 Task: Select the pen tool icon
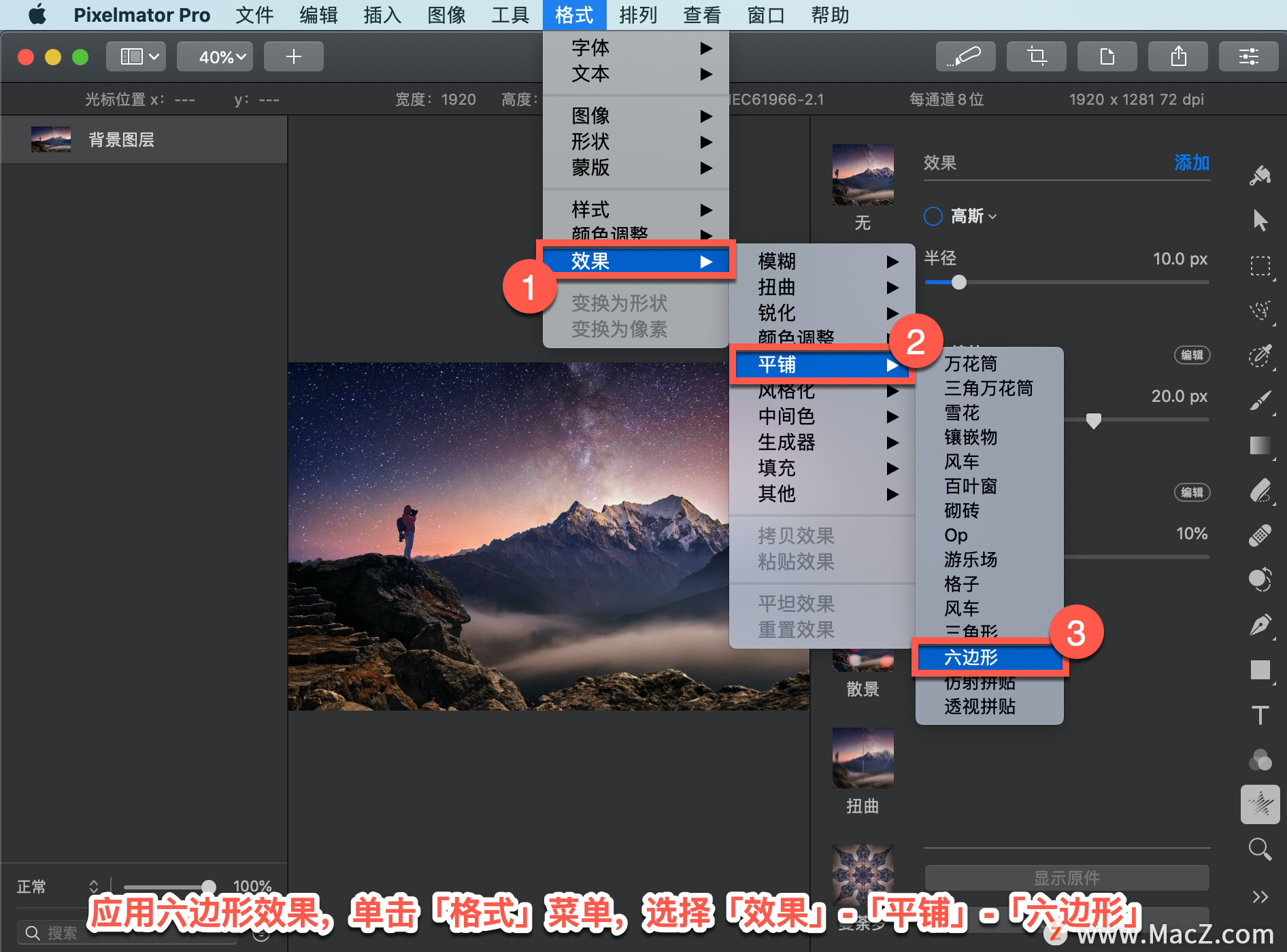(x=1260, y=625)
